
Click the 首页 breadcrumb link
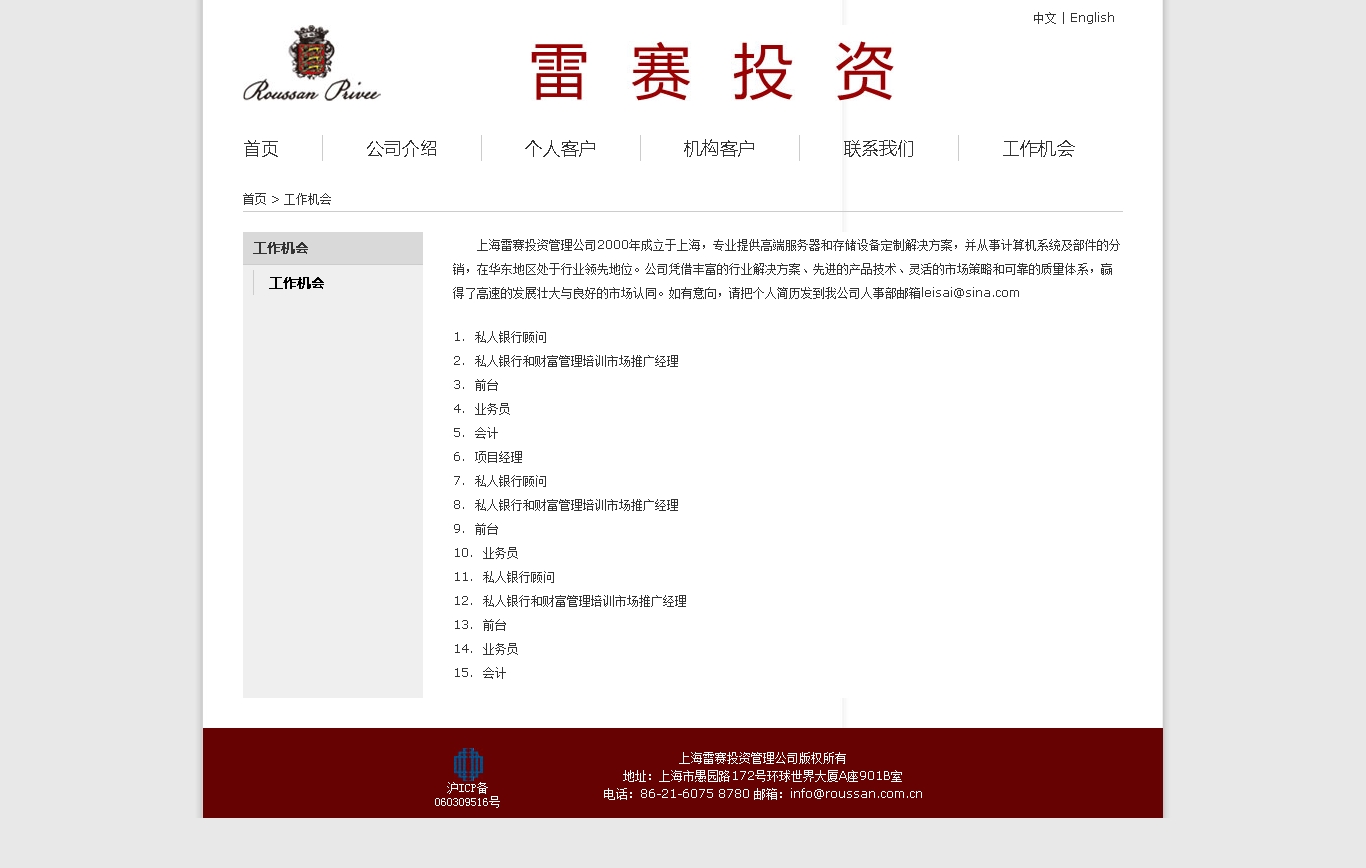tap(254, 199)
